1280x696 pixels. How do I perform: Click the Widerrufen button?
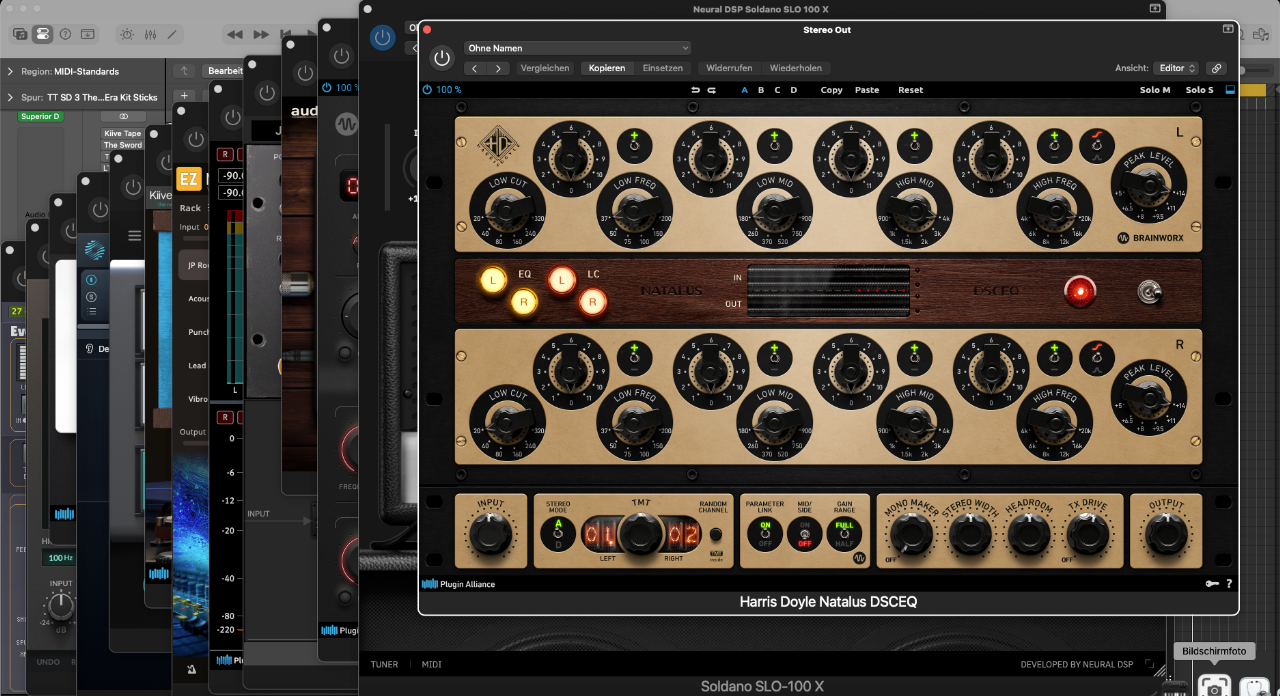point(729,68)
